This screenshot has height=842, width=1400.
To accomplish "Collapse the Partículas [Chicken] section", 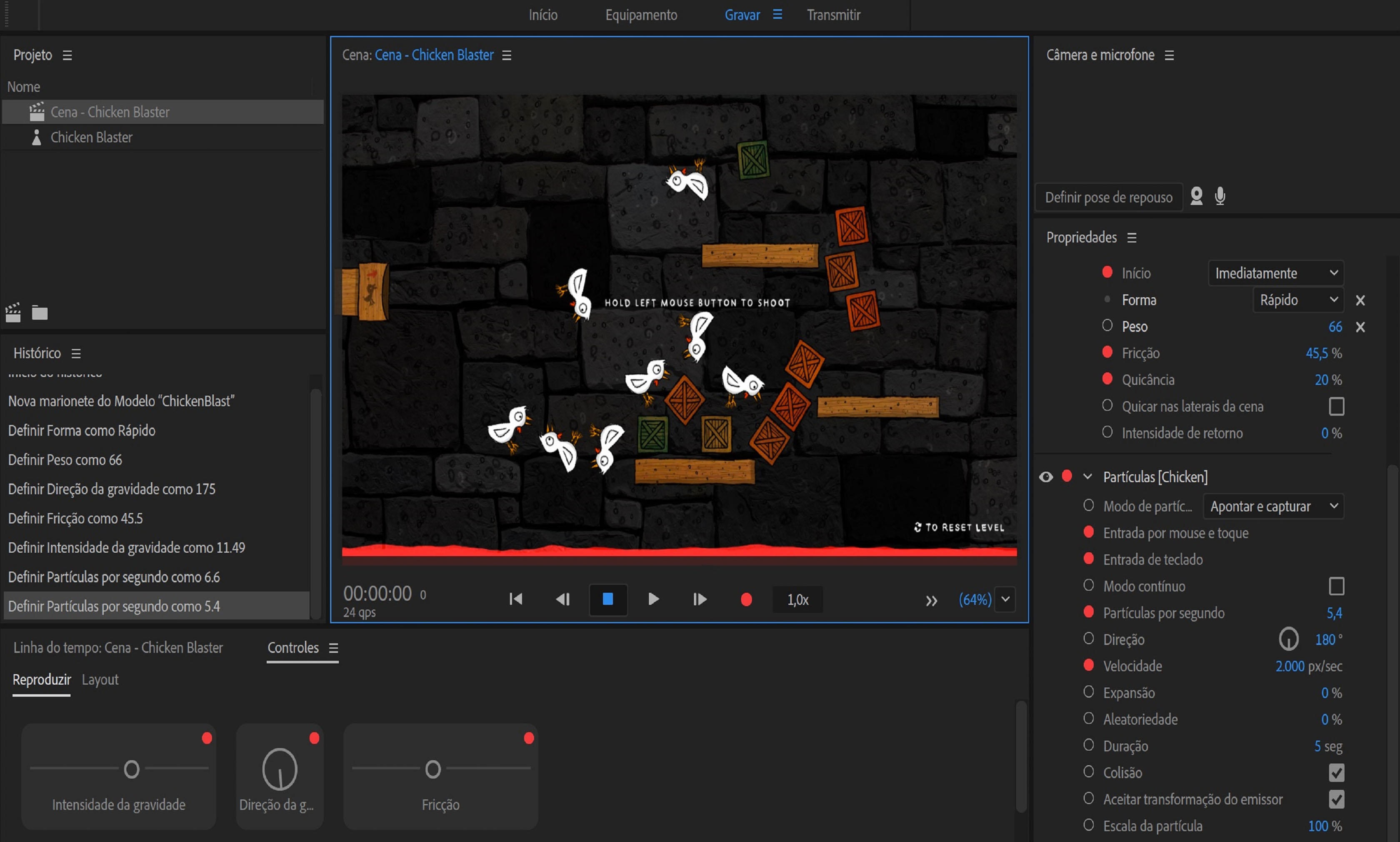I will (x=1087, y=476).
